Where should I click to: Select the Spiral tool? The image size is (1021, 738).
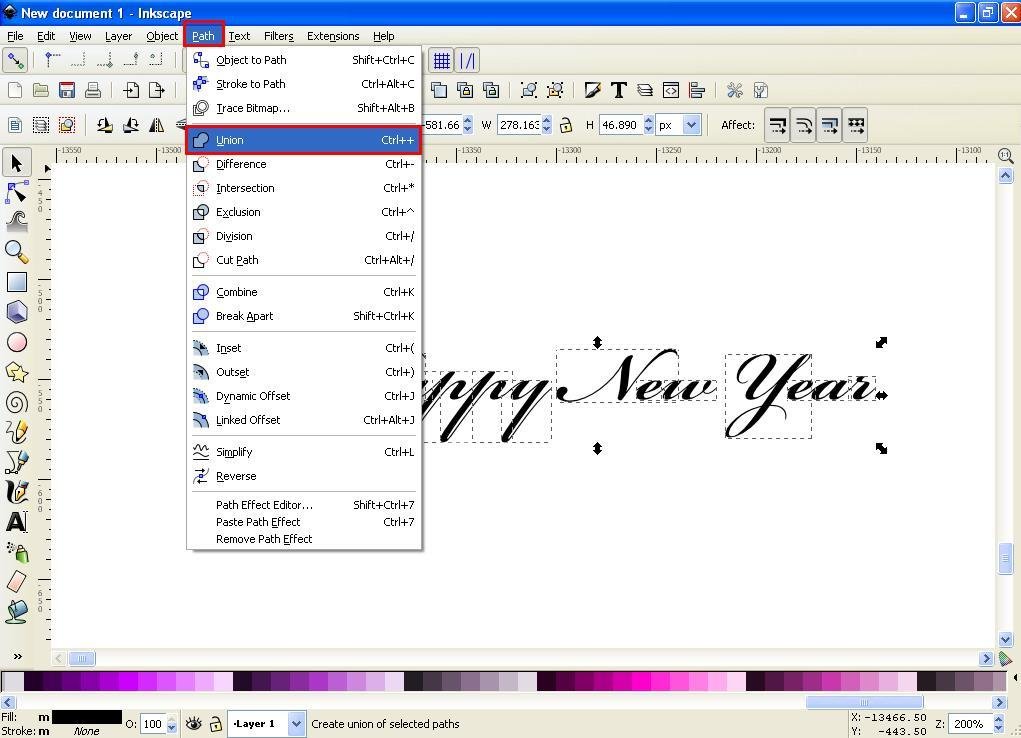click(x=16, y=403)
